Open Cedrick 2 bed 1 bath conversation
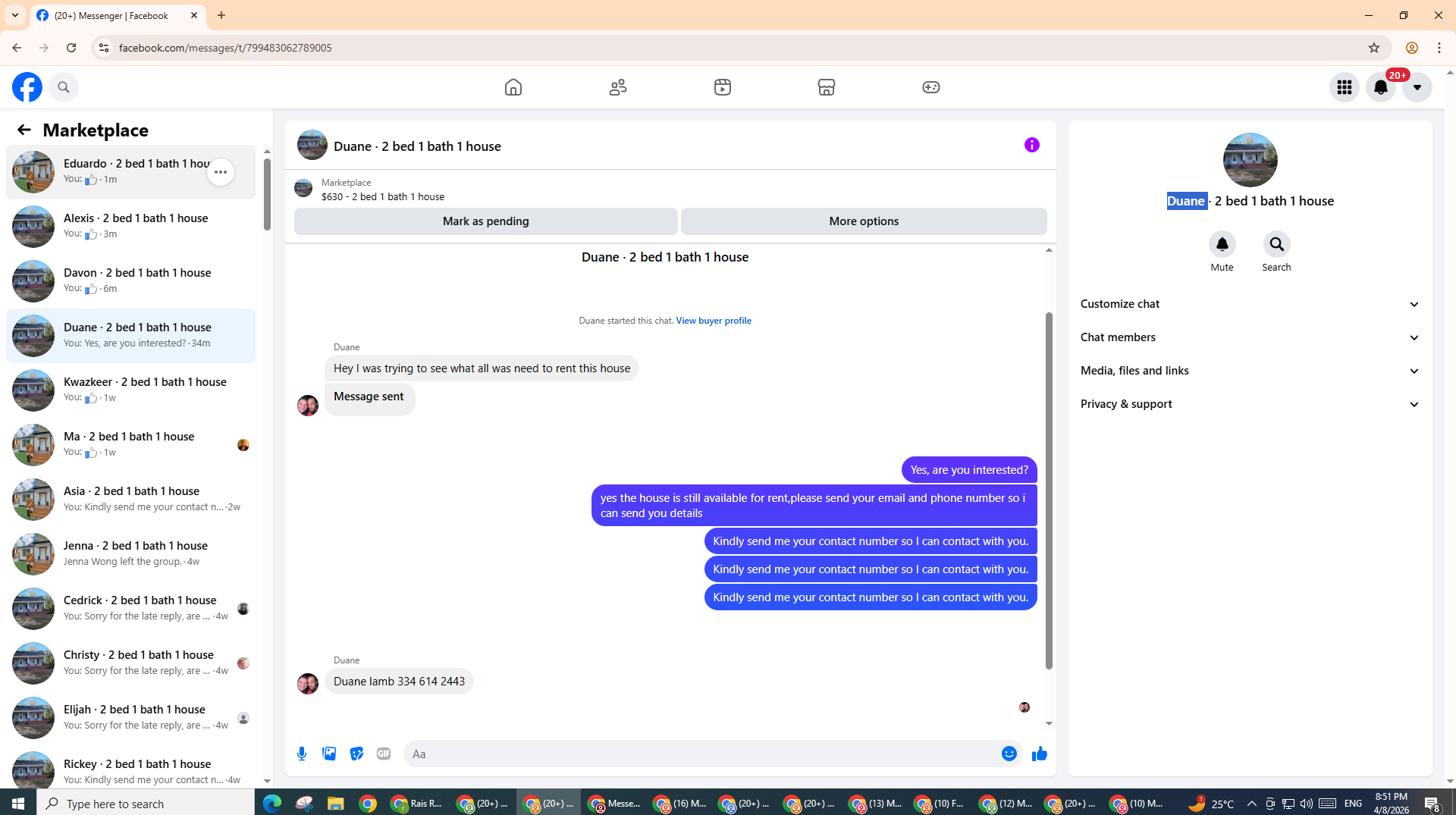Screen dimensions: 1456x815 click(x=131, y=608)
